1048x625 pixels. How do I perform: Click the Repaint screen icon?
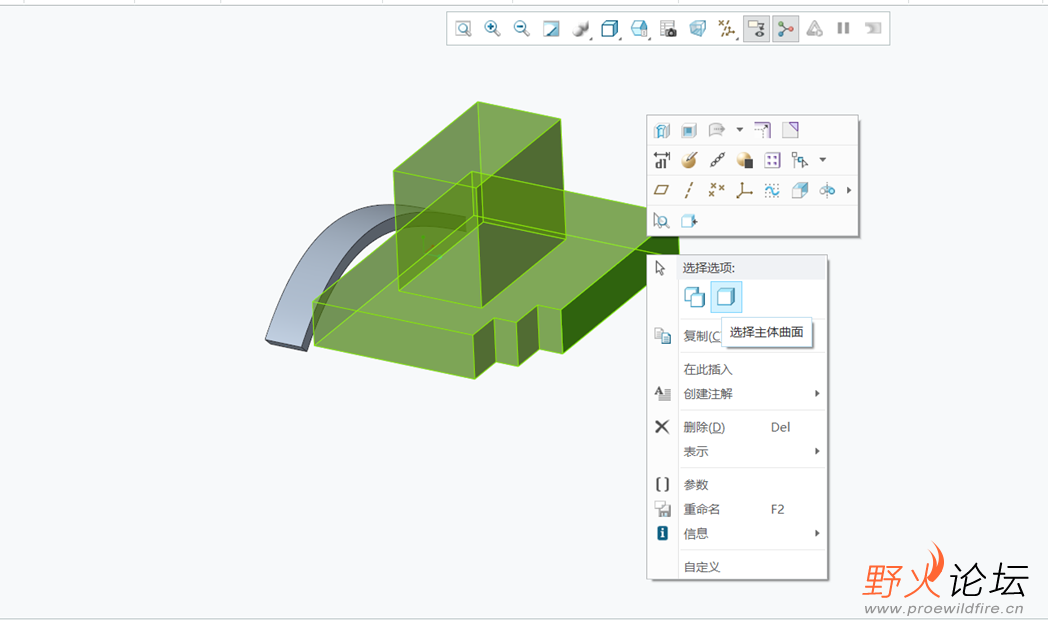point(551,28)
